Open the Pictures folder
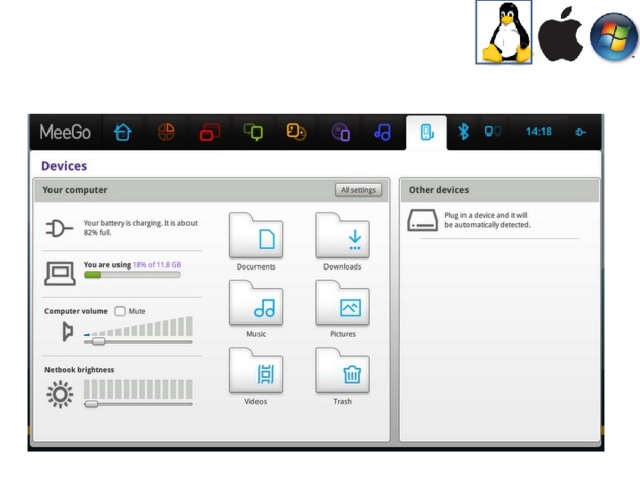640x480 pixels. coord(342,309)
